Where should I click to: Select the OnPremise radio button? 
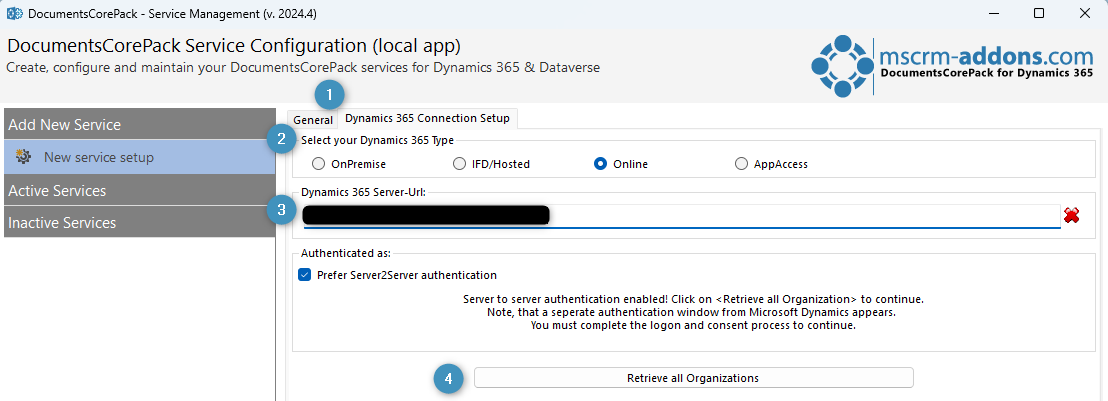pyautogui.click(x=319, y=164)
